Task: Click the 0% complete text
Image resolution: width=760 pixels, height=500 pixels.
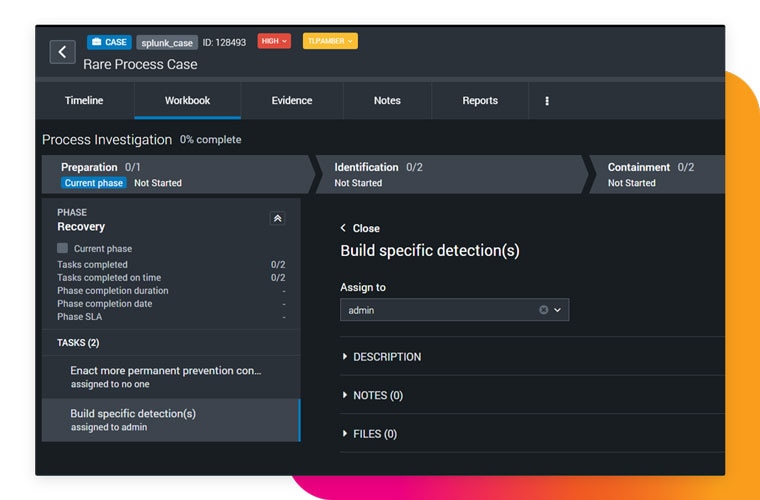Action: coord(210,140)
